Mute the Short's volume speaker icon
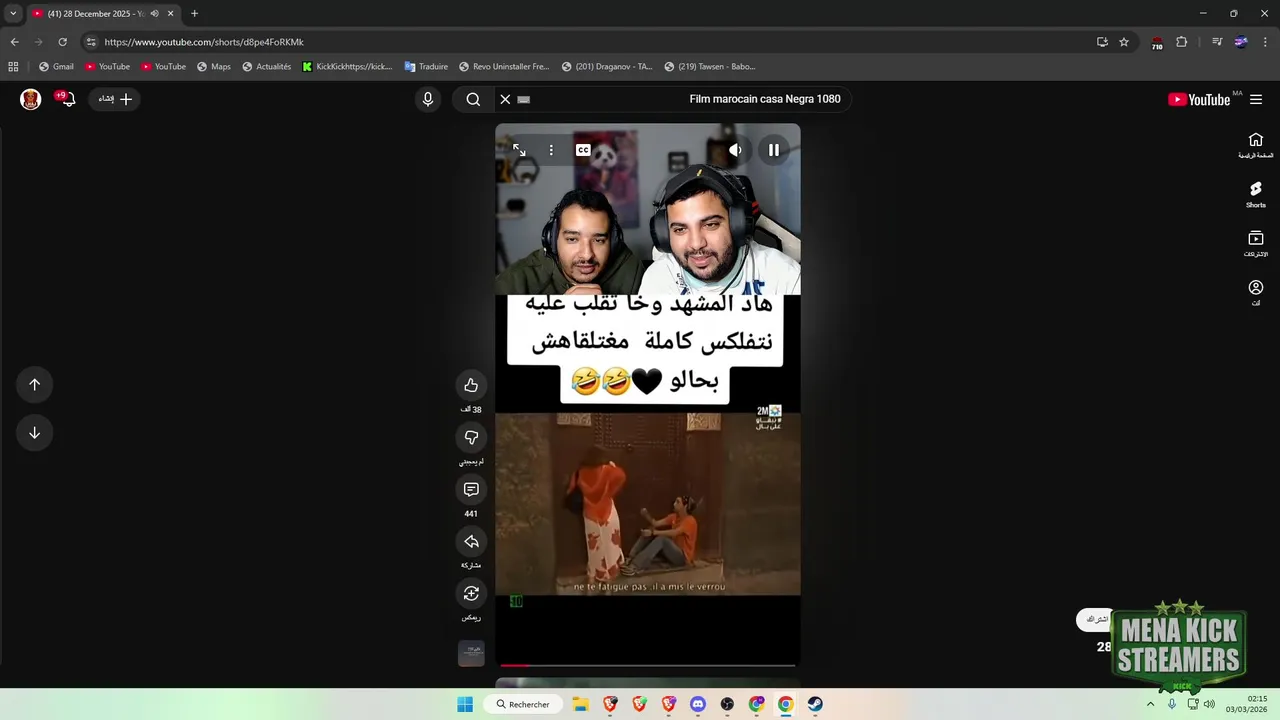 735,150
